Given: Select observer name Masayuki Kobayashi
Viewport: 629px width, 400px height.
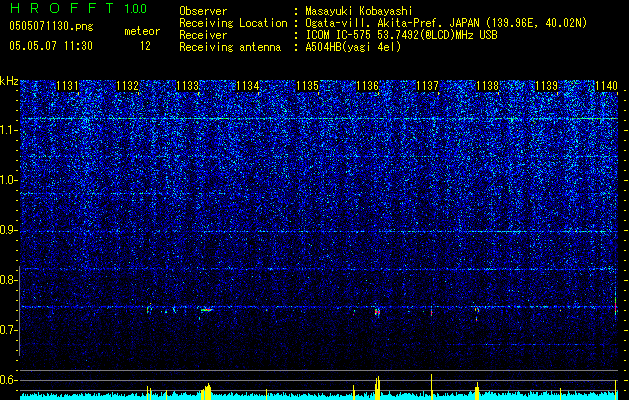Looking at the screenshot, I should (359, 11).
